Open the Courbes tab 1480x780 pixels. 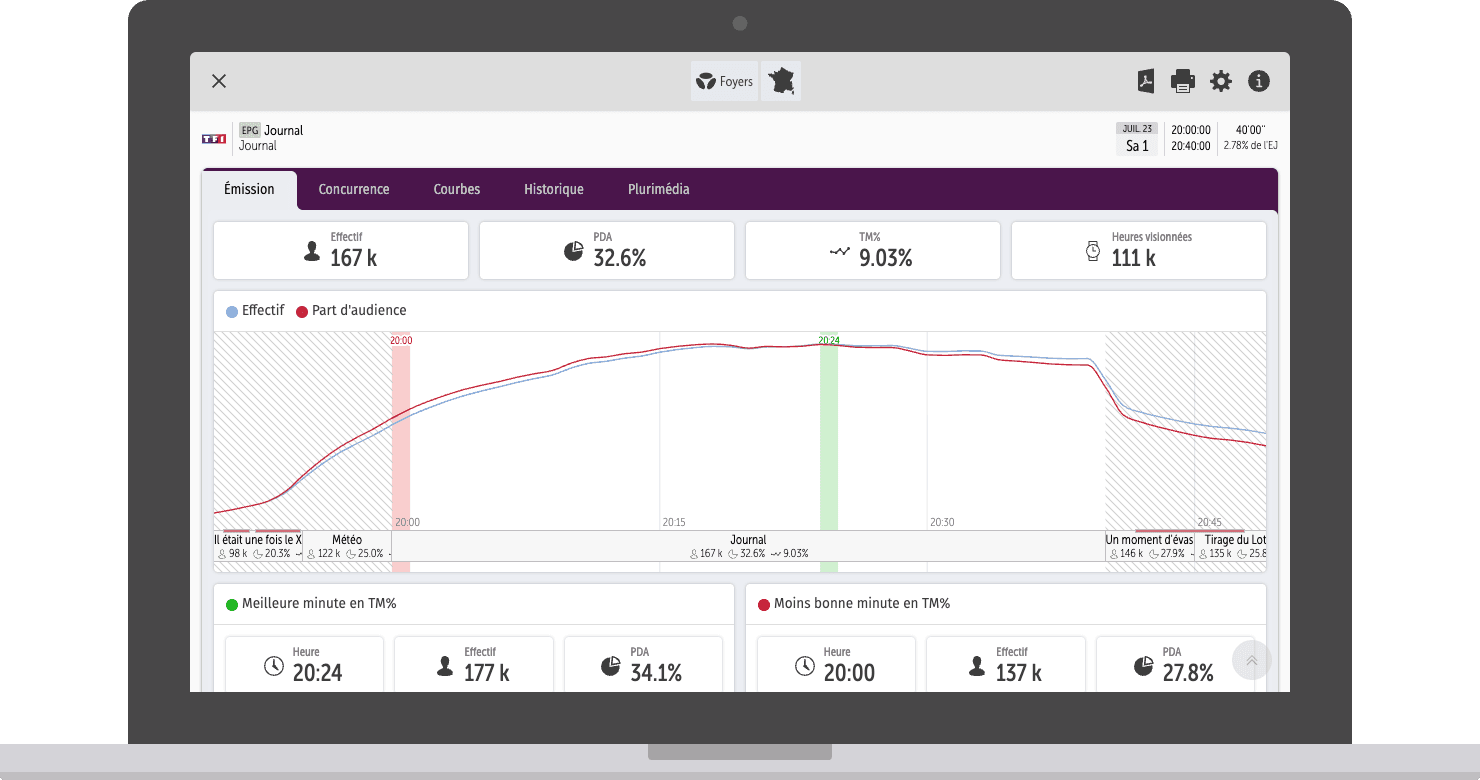coord(457,189)
